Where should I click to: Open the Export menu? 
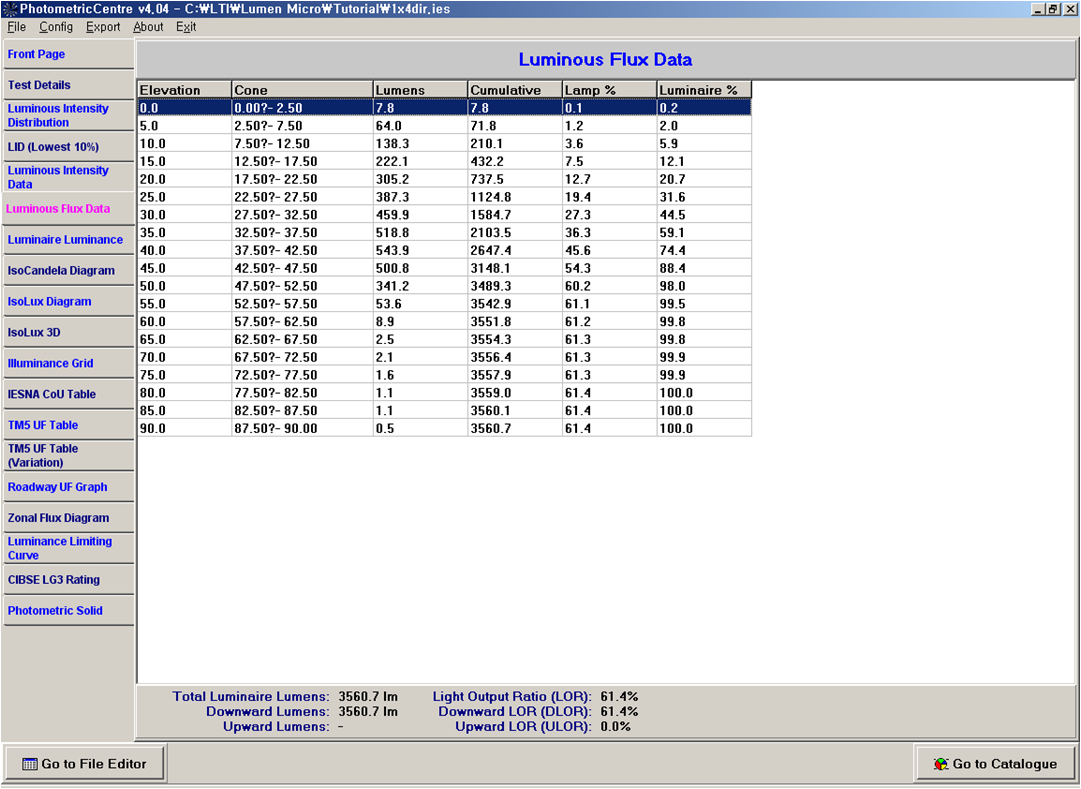[x=103, y=27]
